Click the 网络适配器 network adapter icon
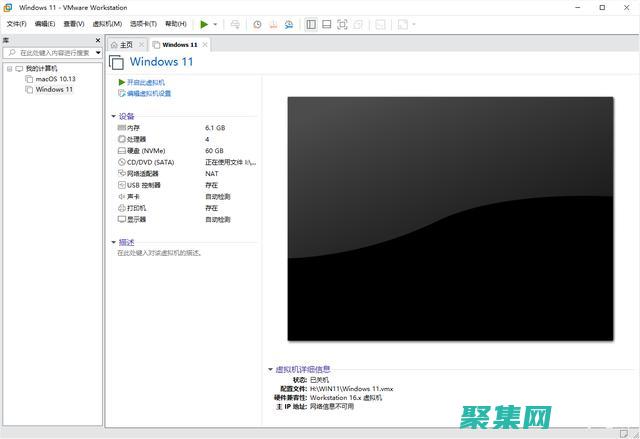Screen dimensions: 640x439 click(122, 173)
